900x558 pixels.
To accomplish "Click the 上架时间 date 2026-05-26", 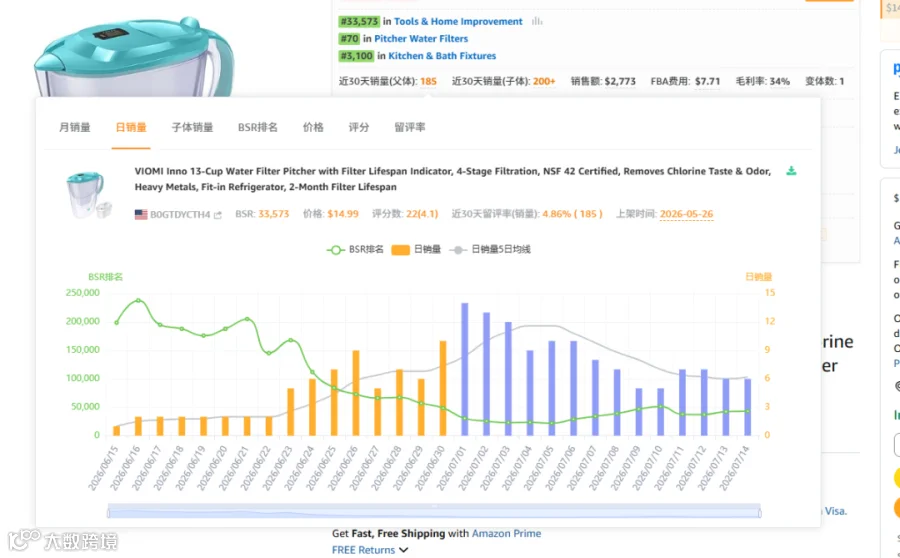I will pyautogui.click(x=686, y=214).
